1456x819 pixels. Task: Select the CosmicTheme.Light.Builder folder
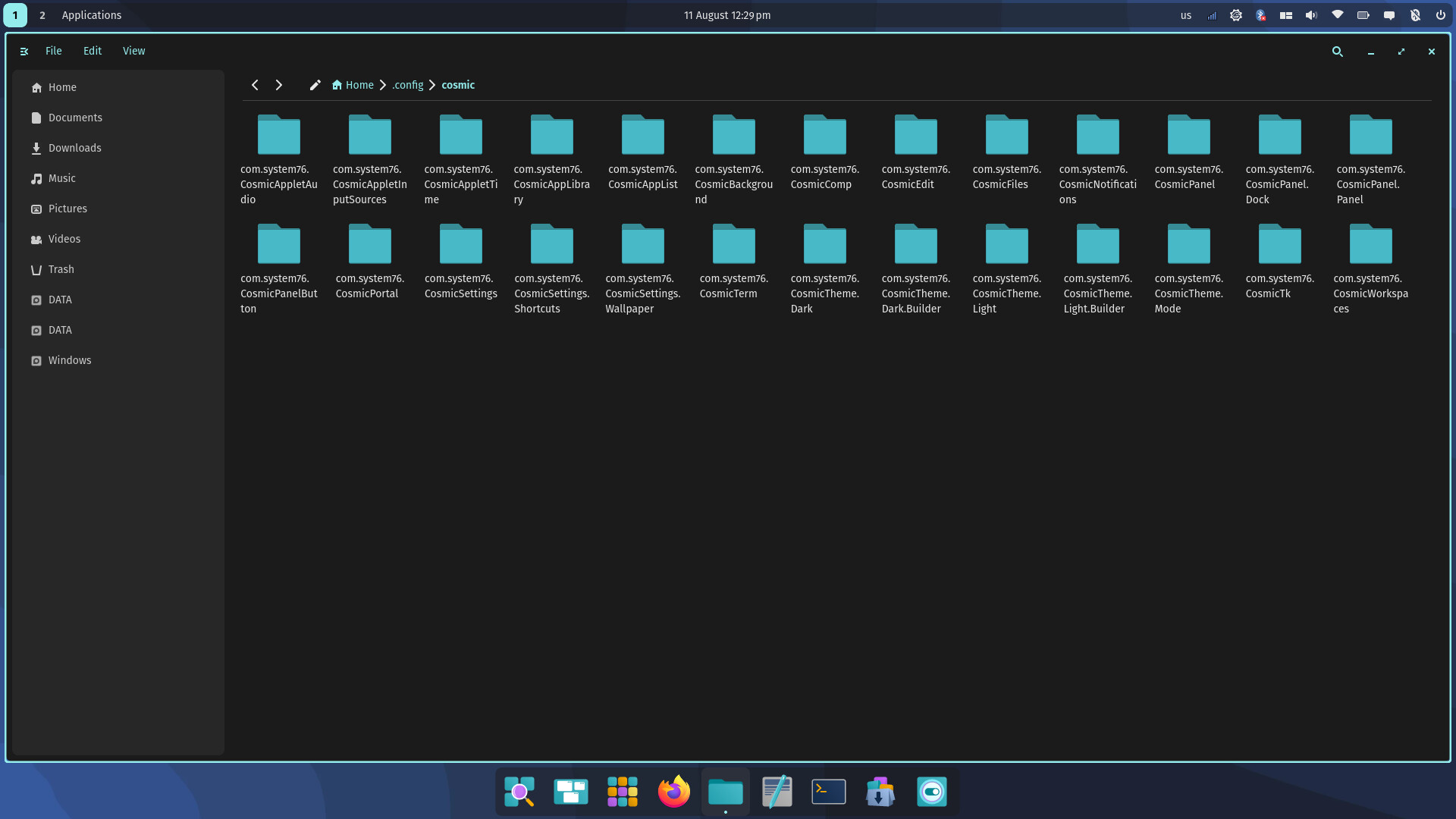1098,268
